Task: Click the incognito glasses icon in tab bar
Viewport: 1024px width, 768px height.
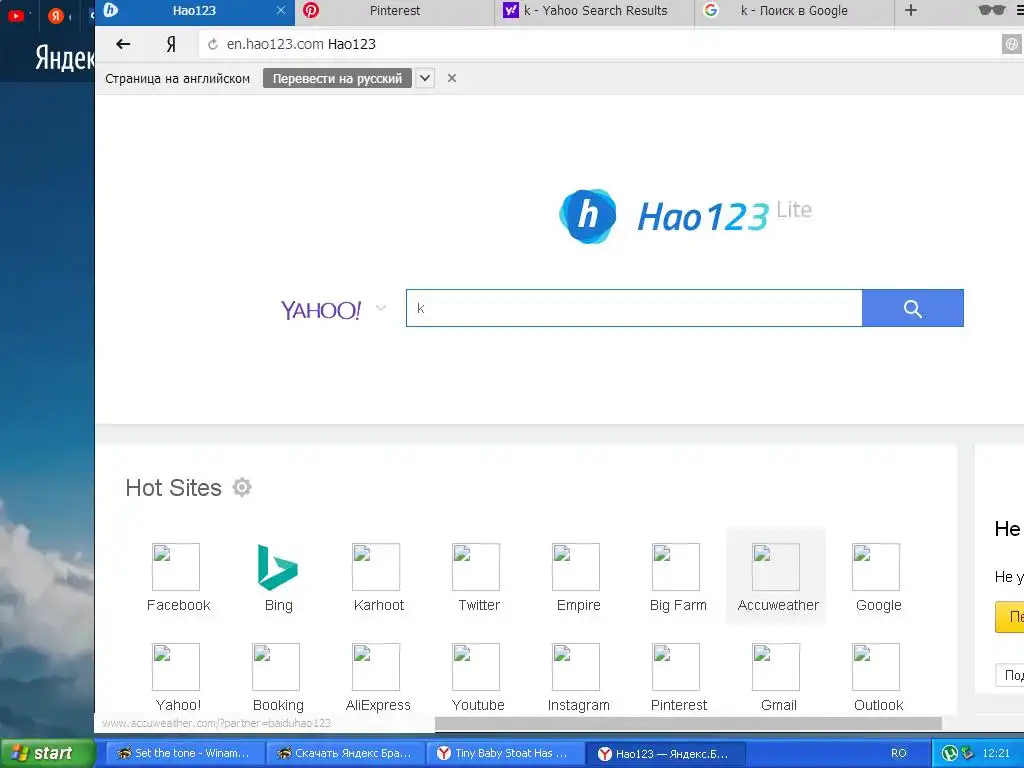Action: [991, 10]
